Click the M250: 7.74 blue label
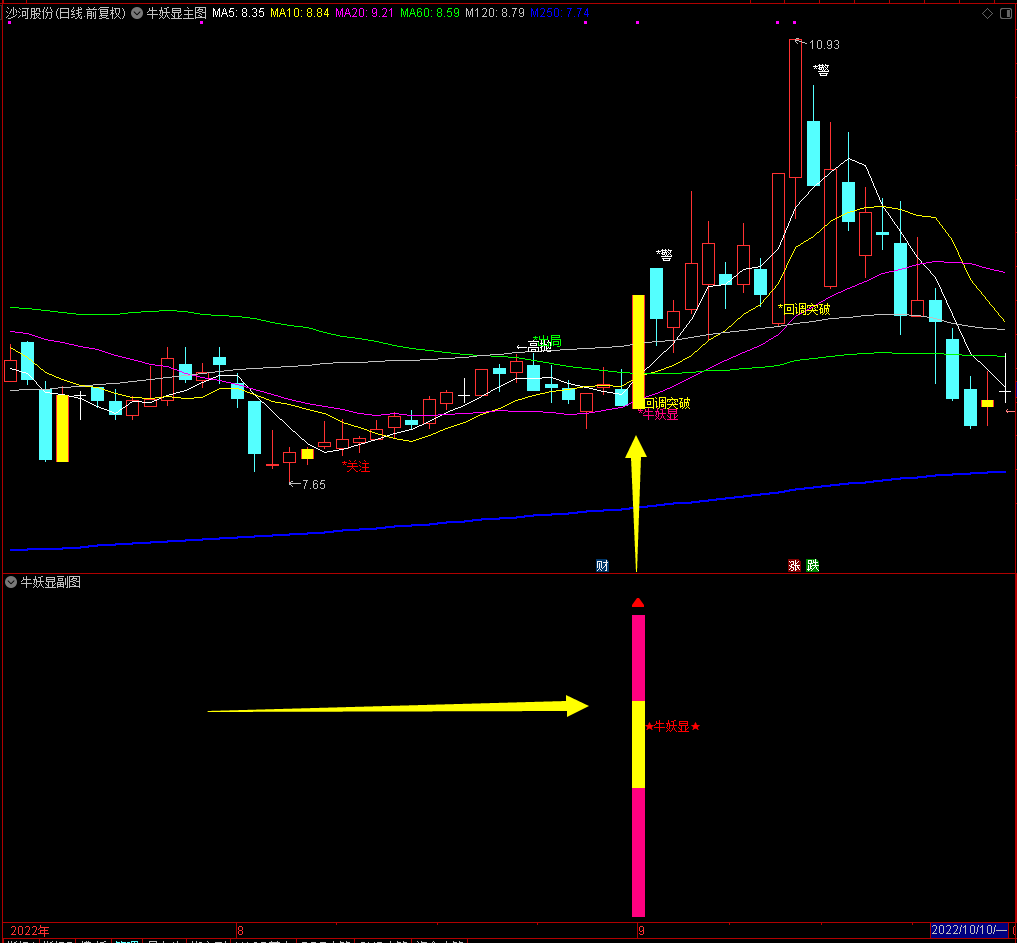The image size is (1017, 943). [x=560, y=13]
